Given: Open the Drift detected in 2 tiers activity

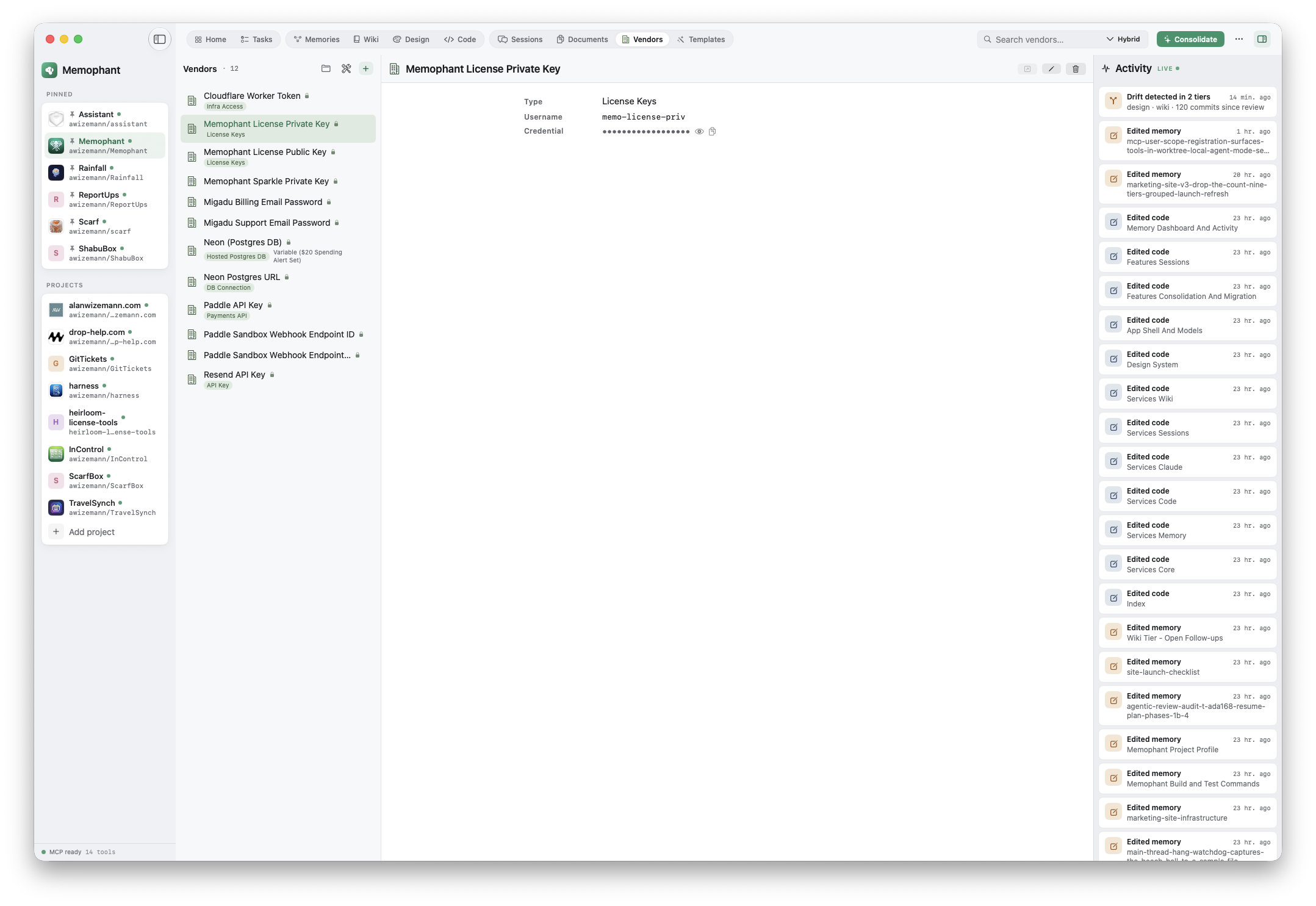Looking at the screenshot, I should pyautogui.click(x=1187, y=102).
